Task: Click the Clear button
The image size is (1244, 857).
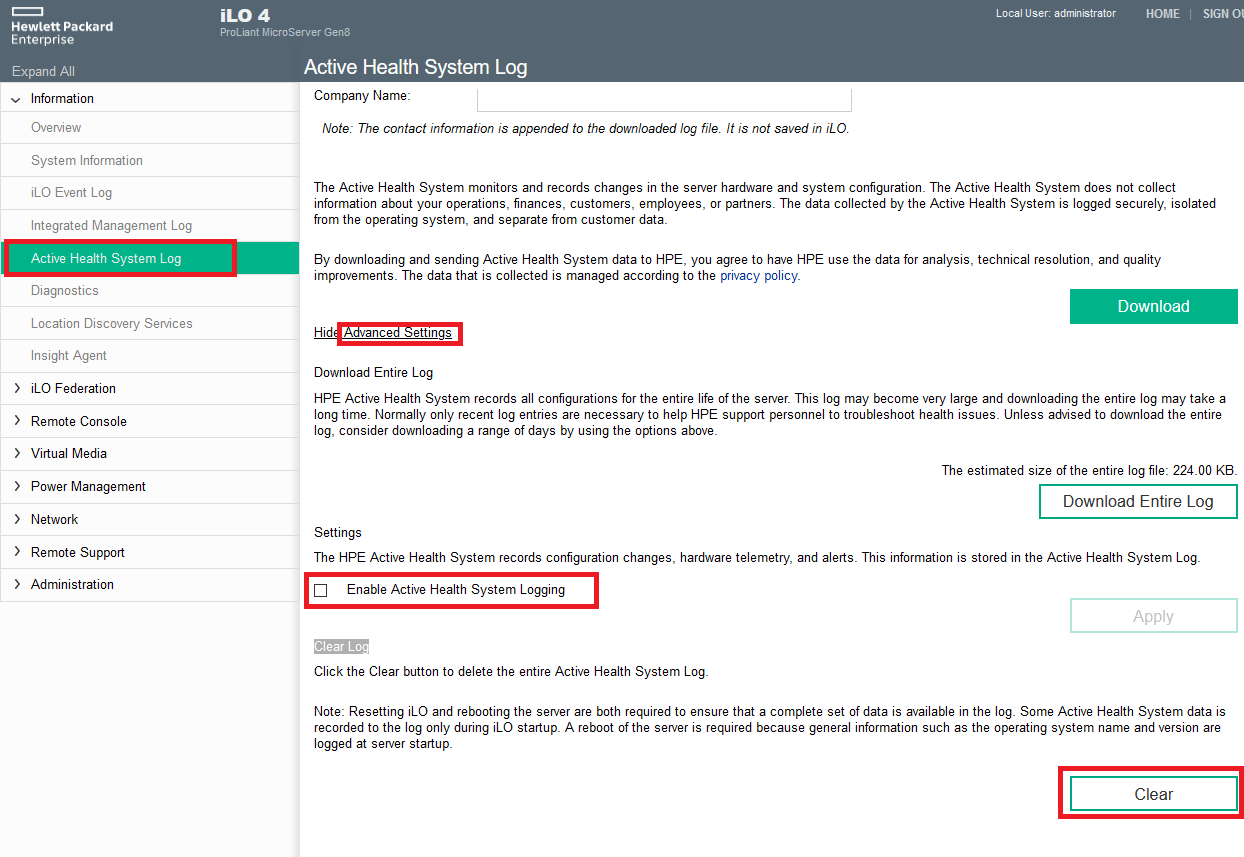Action: pyautogui.click(x=1153, y=794)
